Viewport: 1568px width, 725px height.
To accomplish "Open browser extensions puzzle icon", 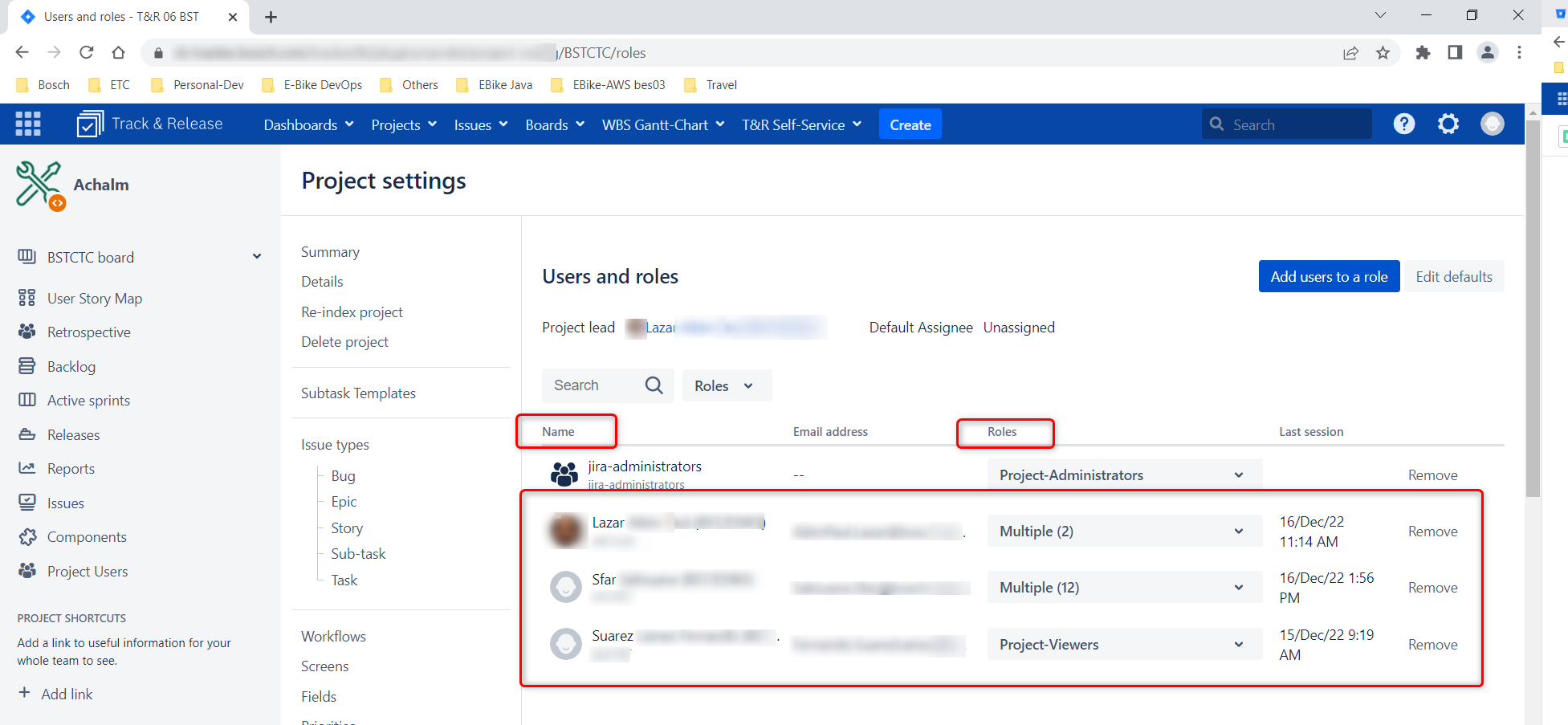I will (x=1423, y=53).
